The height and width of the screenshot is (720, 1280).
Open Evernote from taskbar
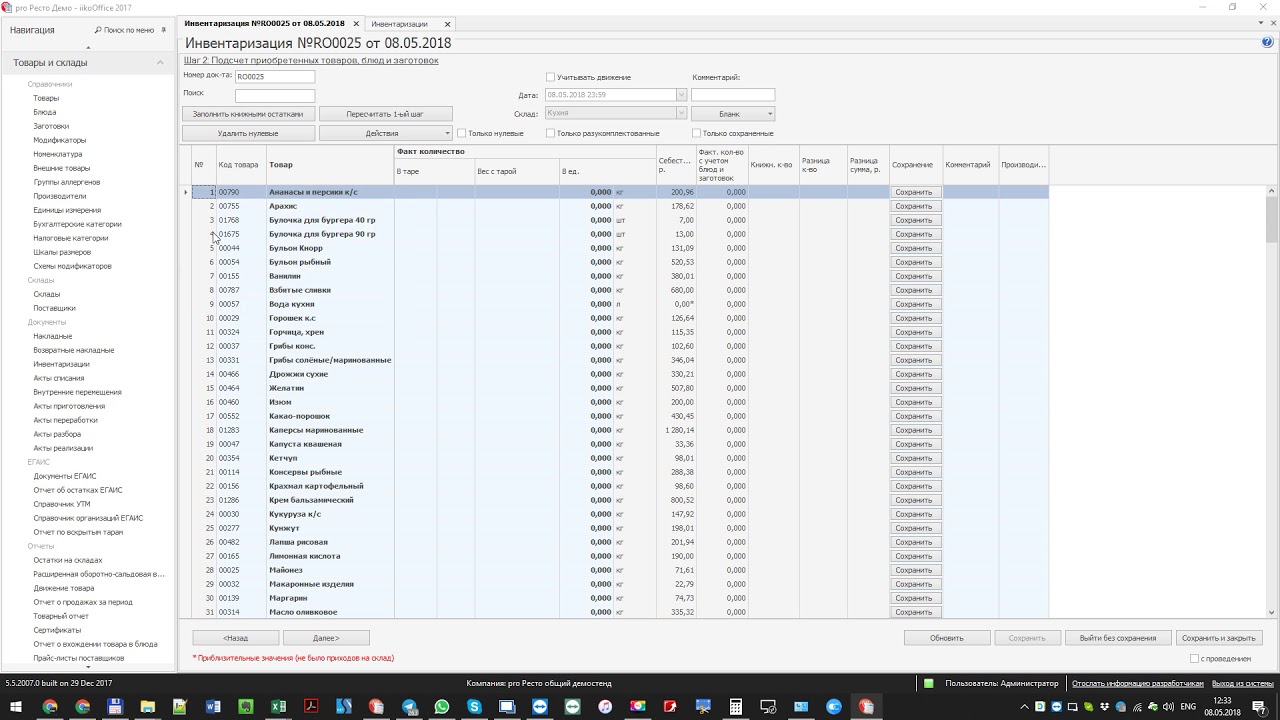(245, 707)
